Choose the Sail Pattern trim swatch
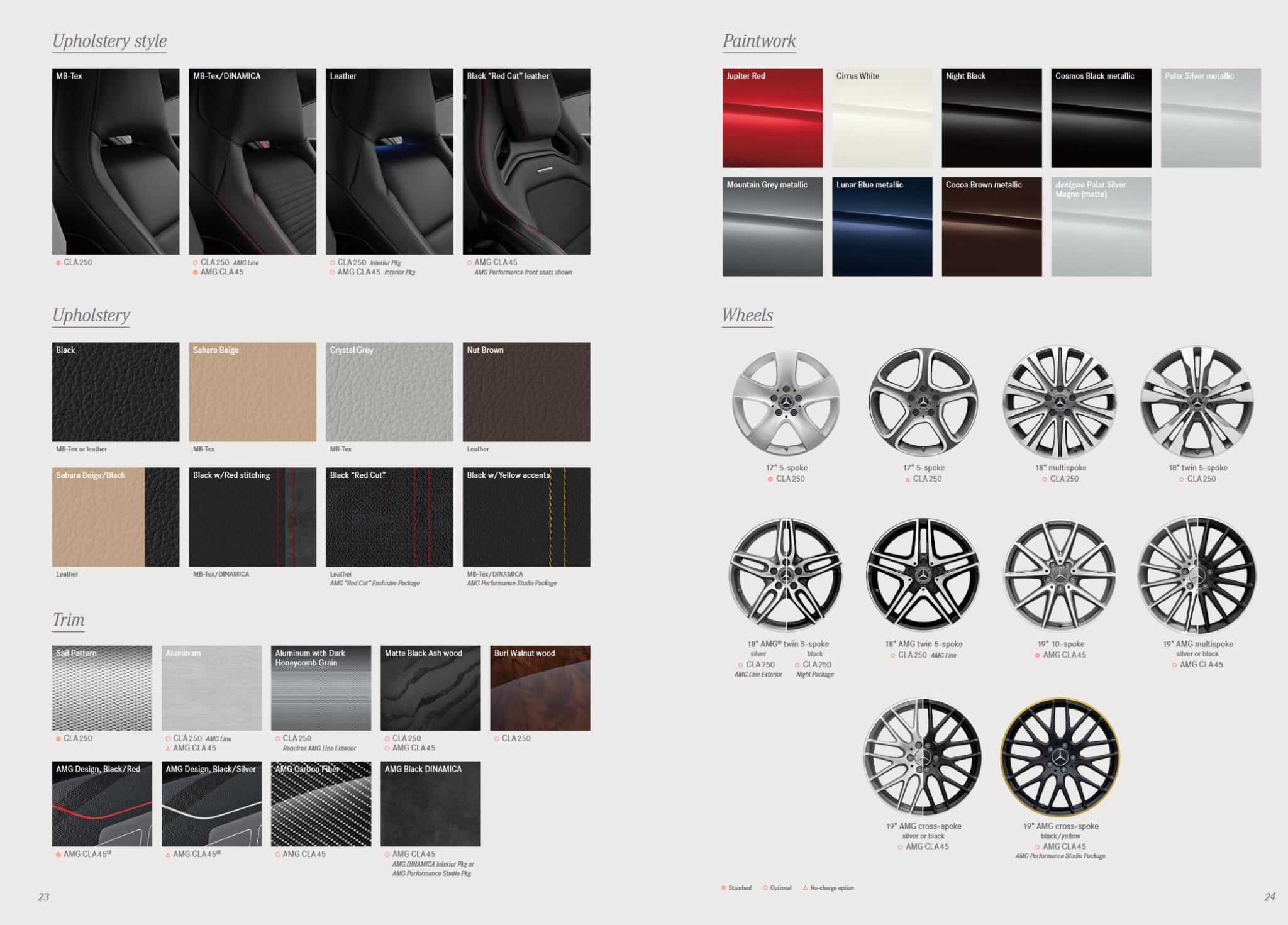Image resolution: width=1288 pixels, height=925 pixels. click(x=102, y=688)
